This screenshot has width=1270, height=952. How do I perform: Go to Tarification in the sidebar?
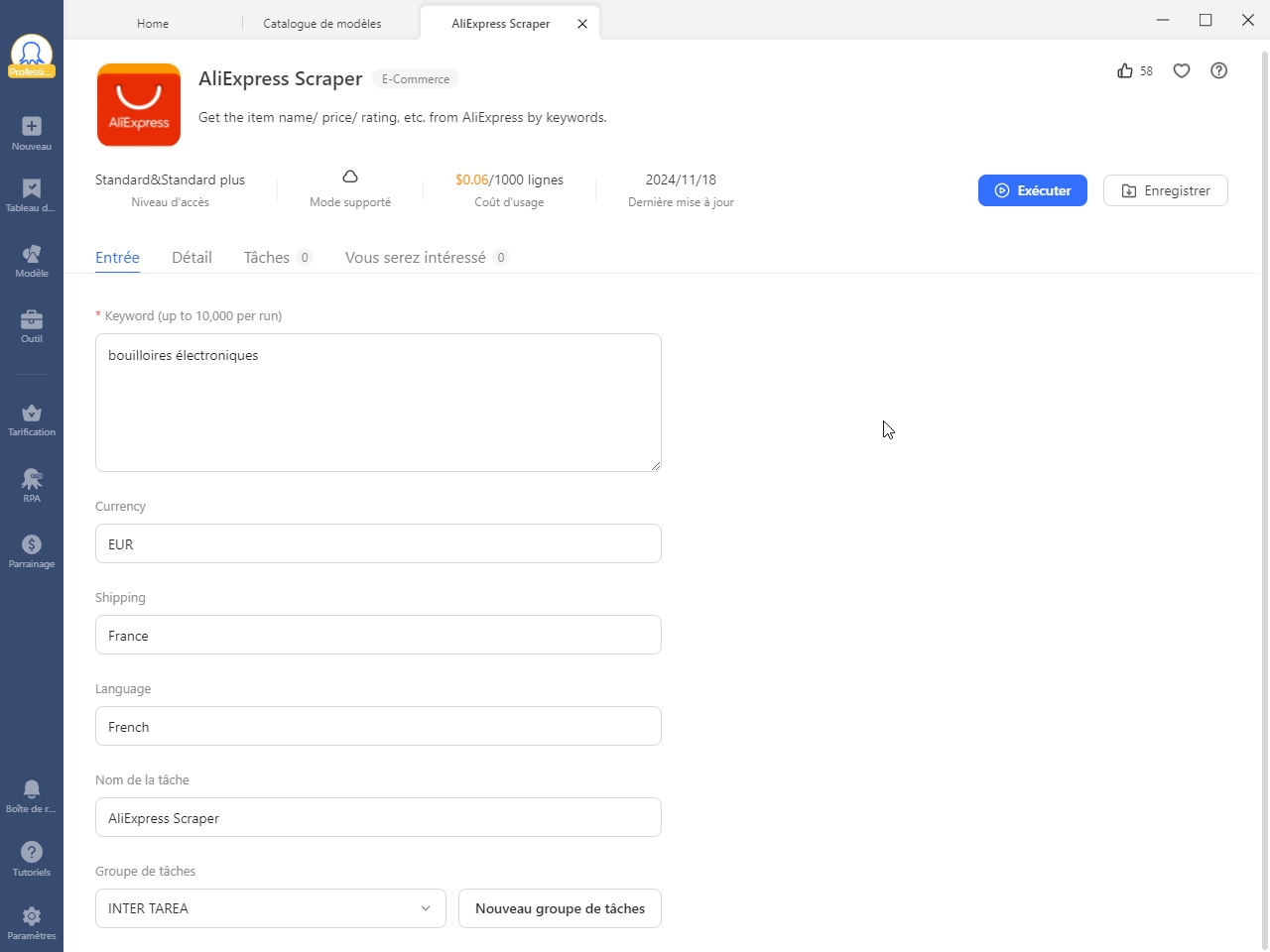(x=32, y=419)
